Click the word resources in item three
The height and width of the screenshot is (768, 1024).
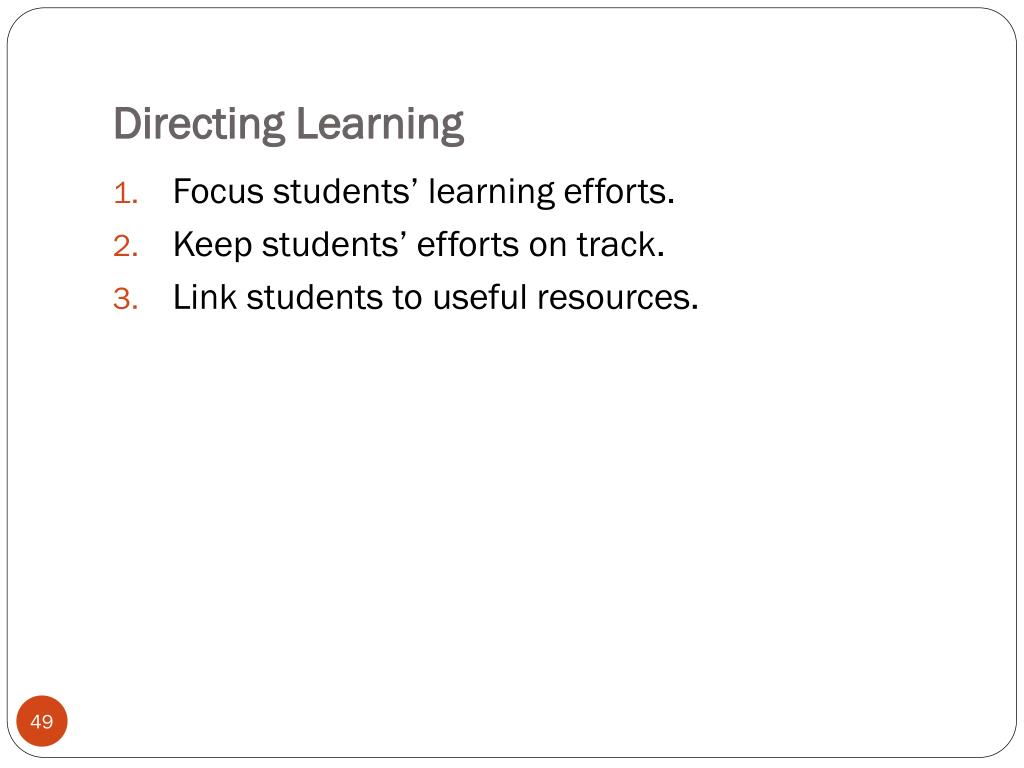[x=618, y=299]
